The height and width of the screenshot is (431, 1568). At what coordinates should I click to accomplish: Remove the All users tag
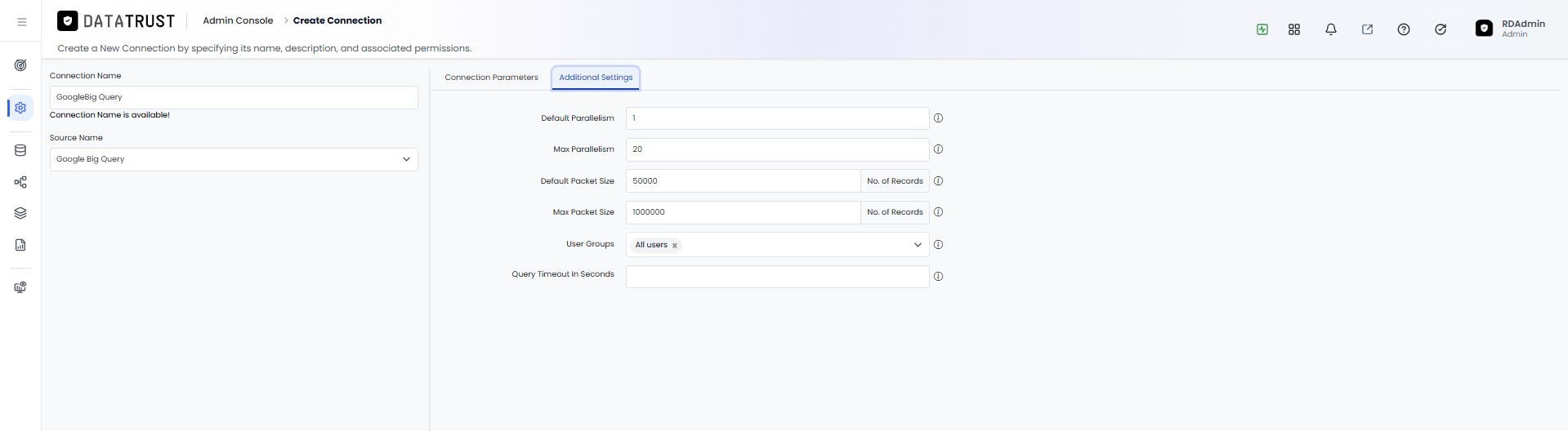(675, 246)
